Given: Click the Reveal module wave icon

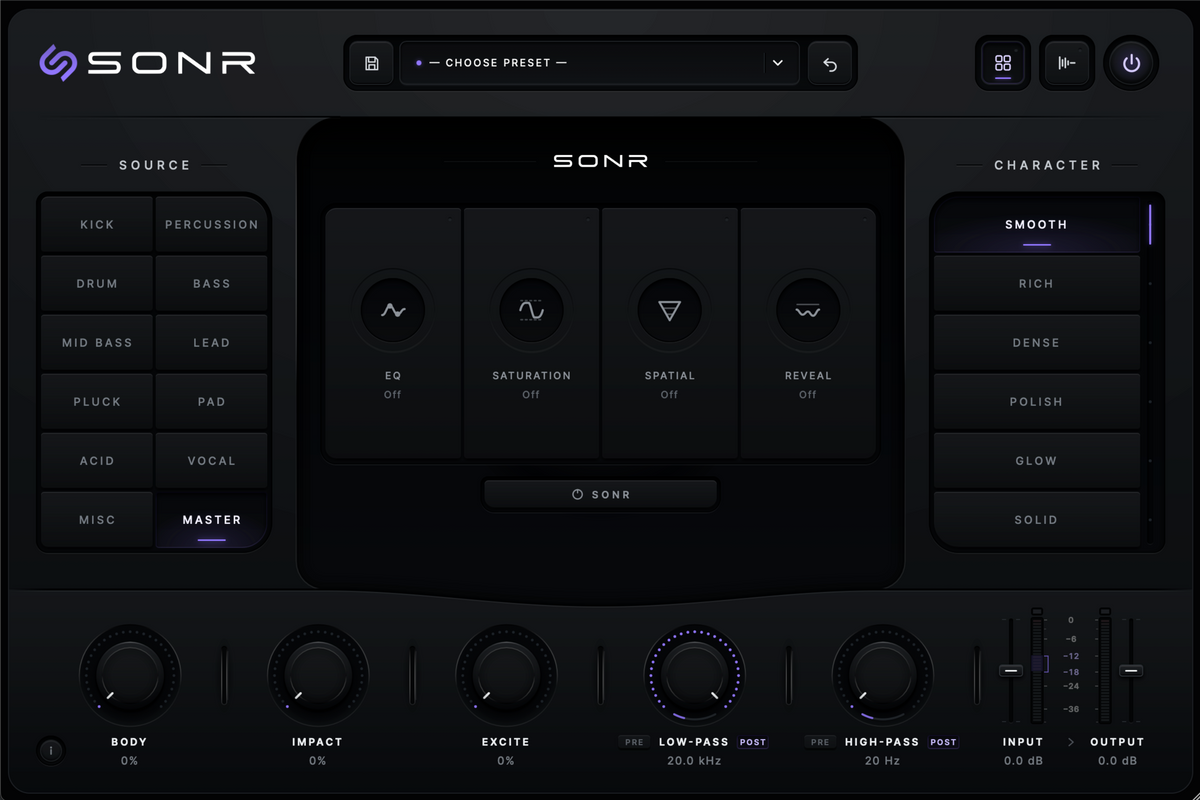Looking at the screenshot, I should [x=808, y=311].
